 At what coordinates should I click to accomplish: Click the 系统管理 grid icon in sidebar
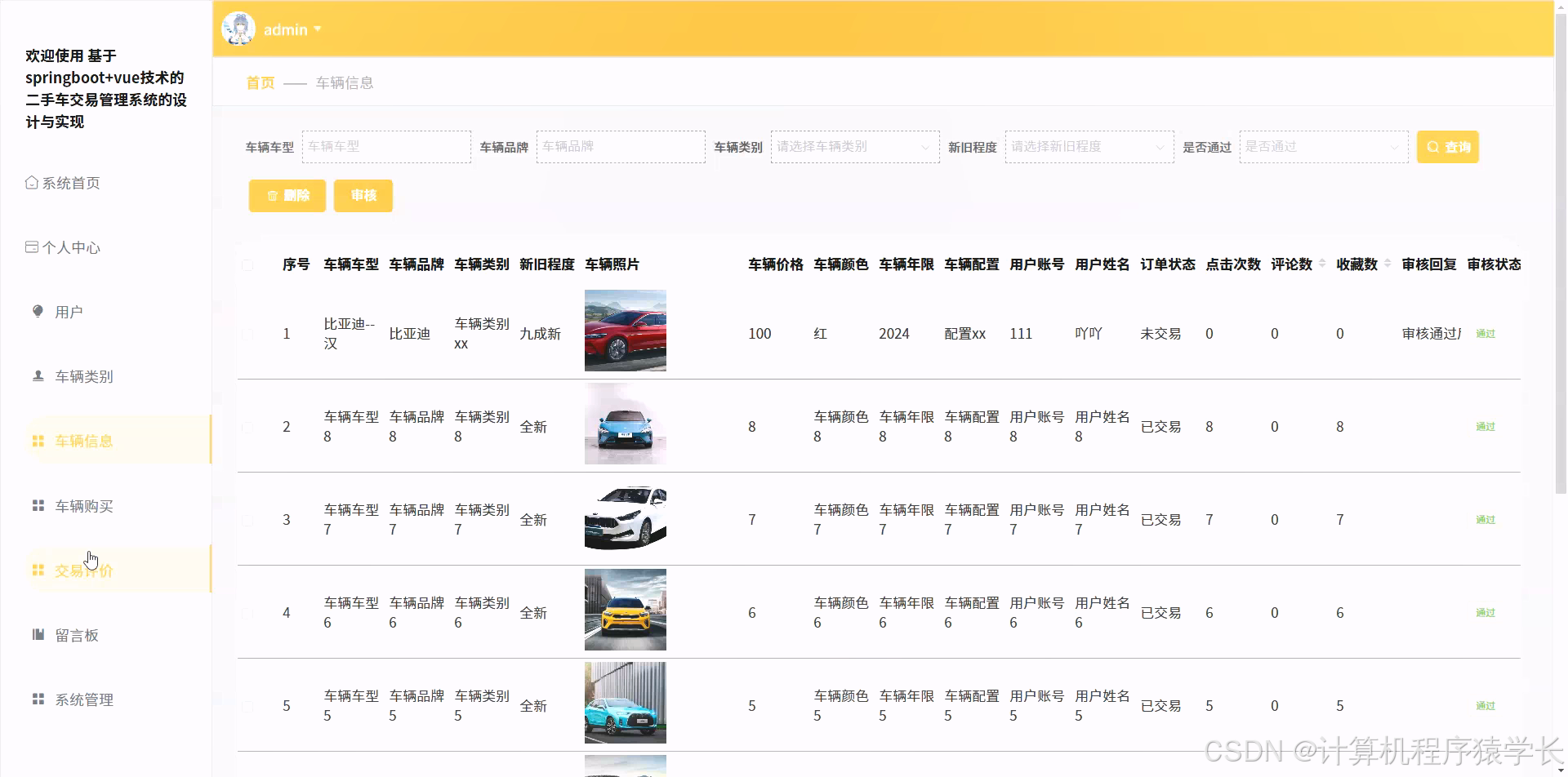pos(38,699)
